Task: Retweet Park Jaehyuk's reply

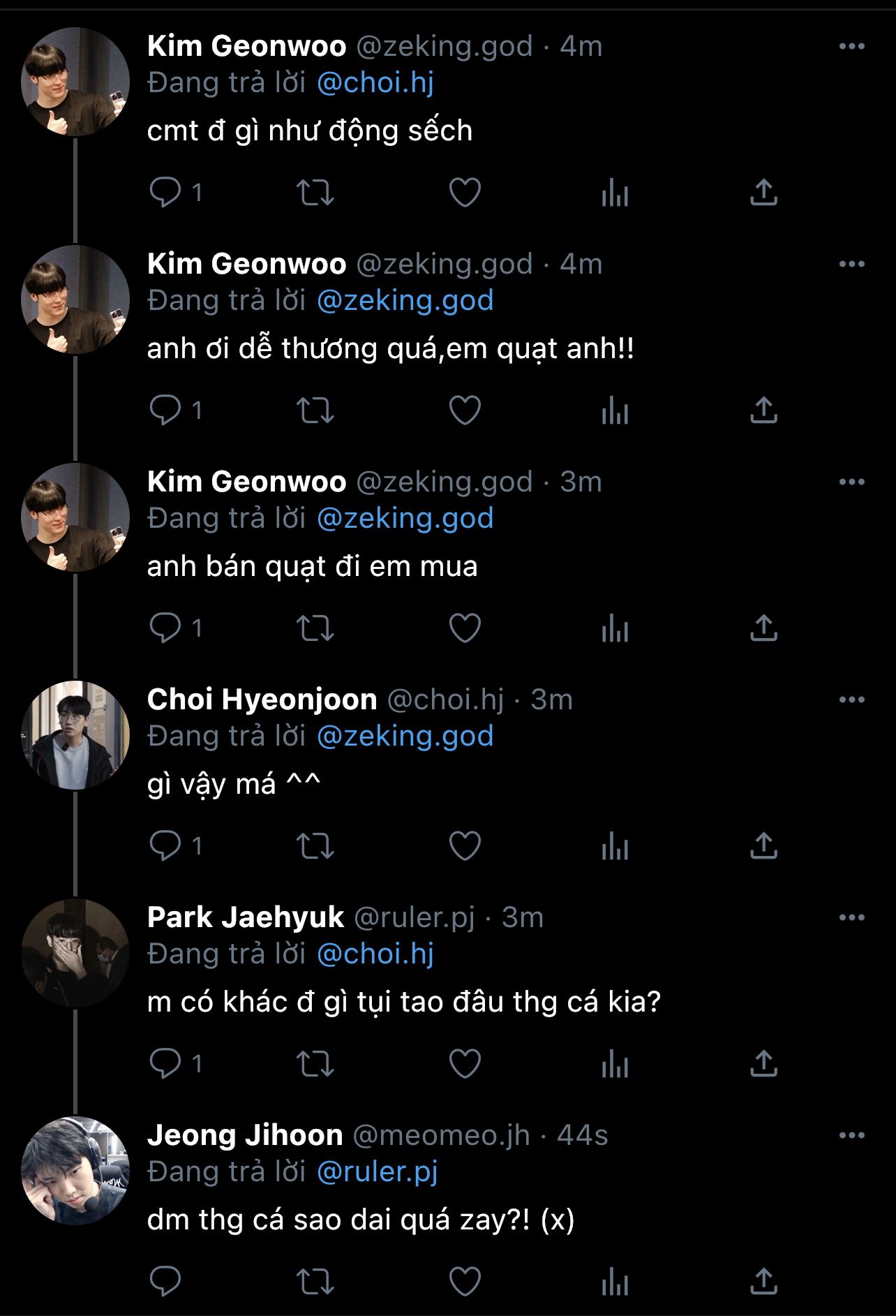Action: point(315,1063)
